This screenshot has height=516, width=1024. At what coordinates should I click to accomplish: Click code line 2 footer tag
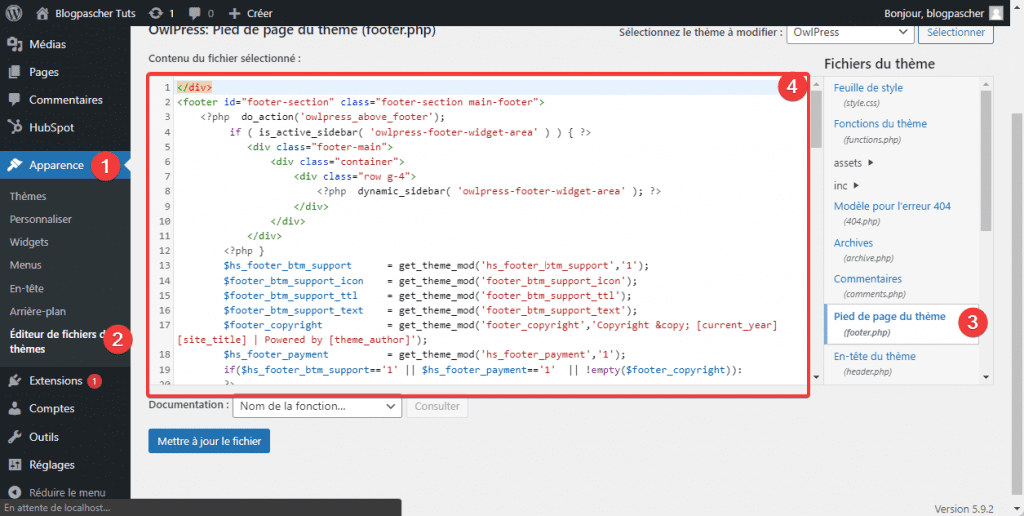point(361,102)
